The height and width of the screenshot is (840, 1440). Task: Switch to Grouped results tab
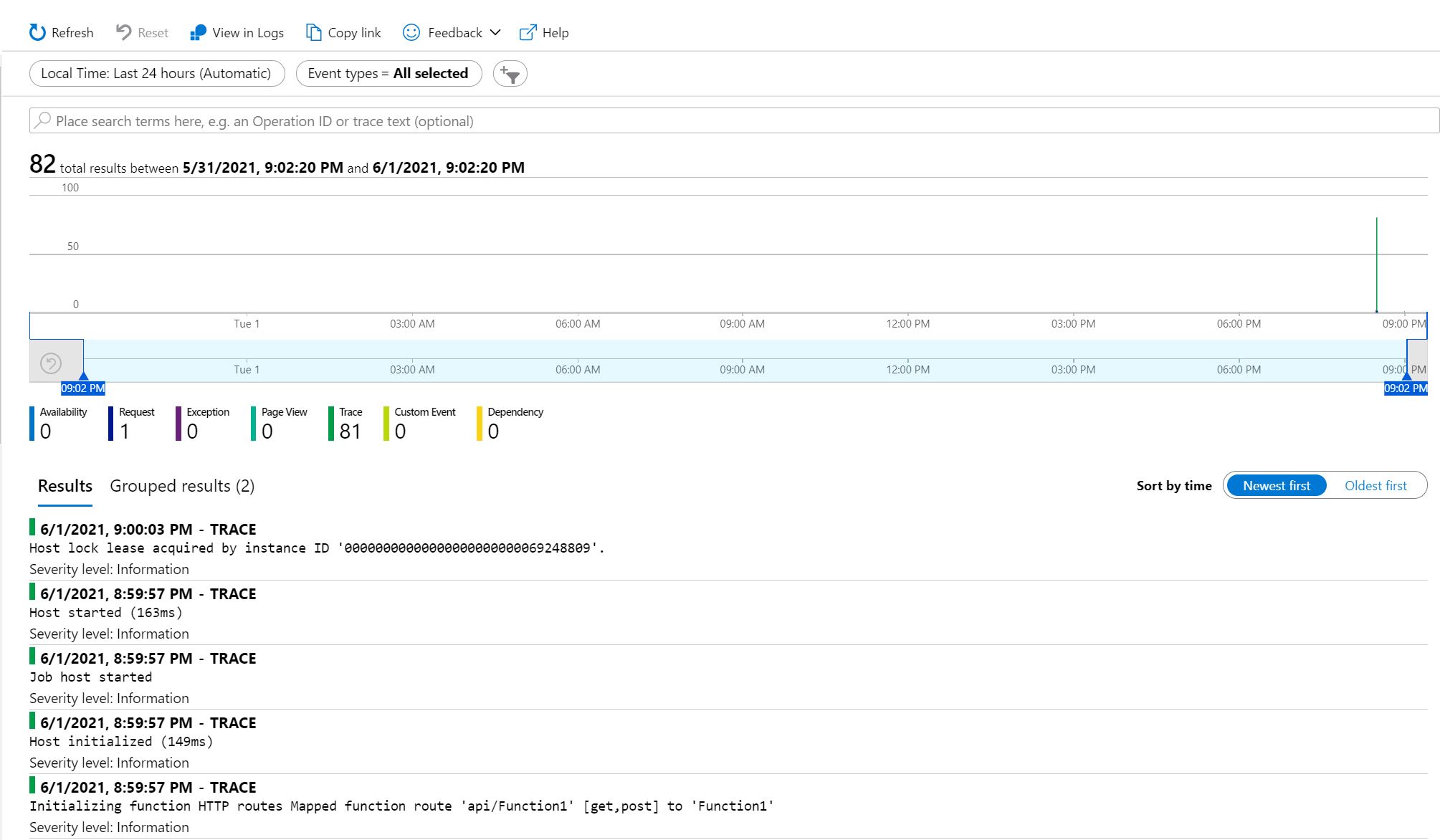tap(182, 485)
